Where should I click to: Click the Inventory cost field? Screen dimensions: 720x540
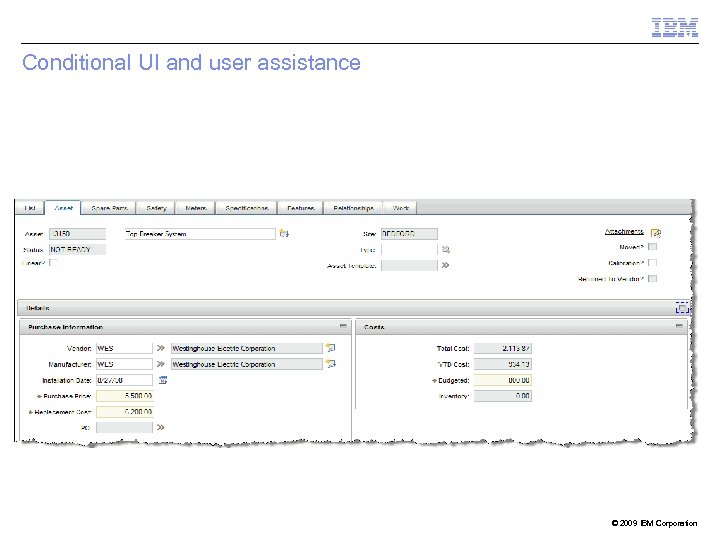click(503, 396)
